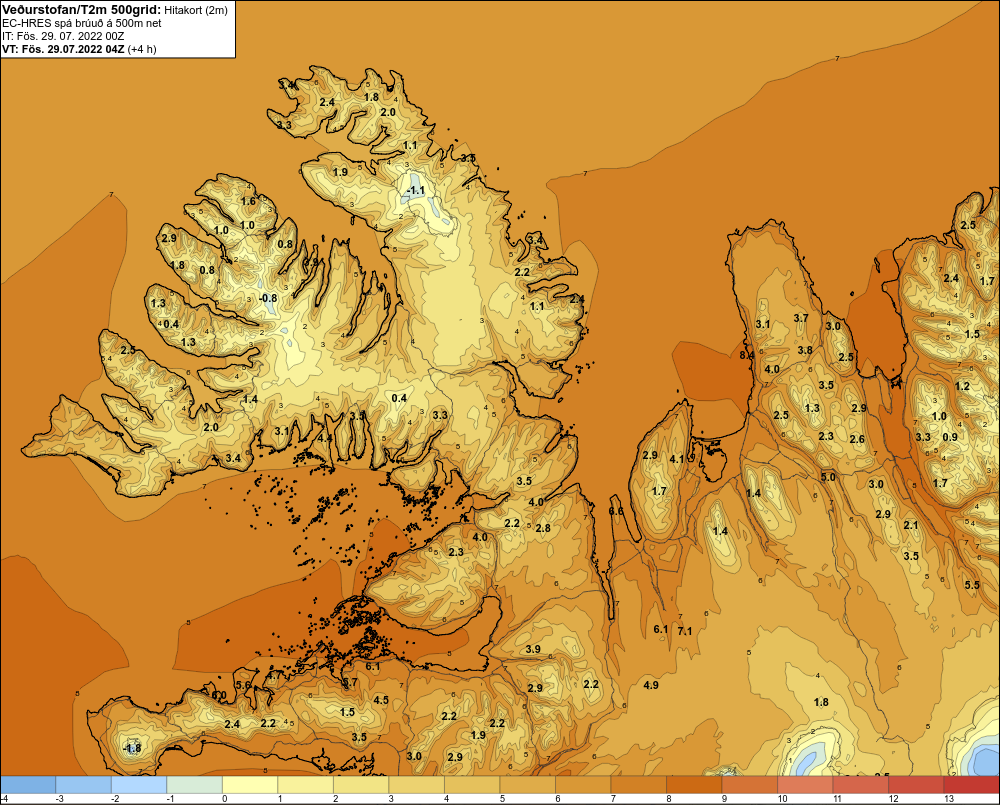The image size is (1000, 805).
Task: Select the legend color between -4 and -3
Action: pyautogui.click(x=28, y=785)
